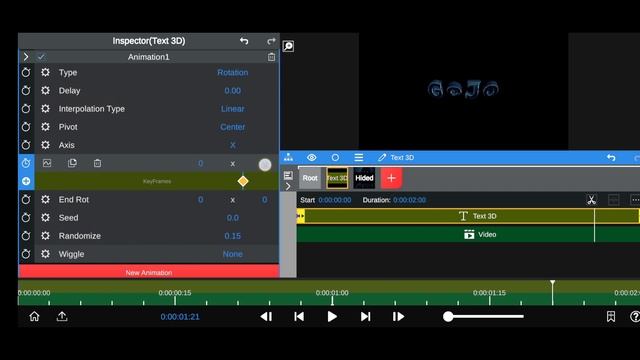Viewport: 640px width, 360px height.
Task: Click the Inspector redo arrow
Action: point(271,41)
